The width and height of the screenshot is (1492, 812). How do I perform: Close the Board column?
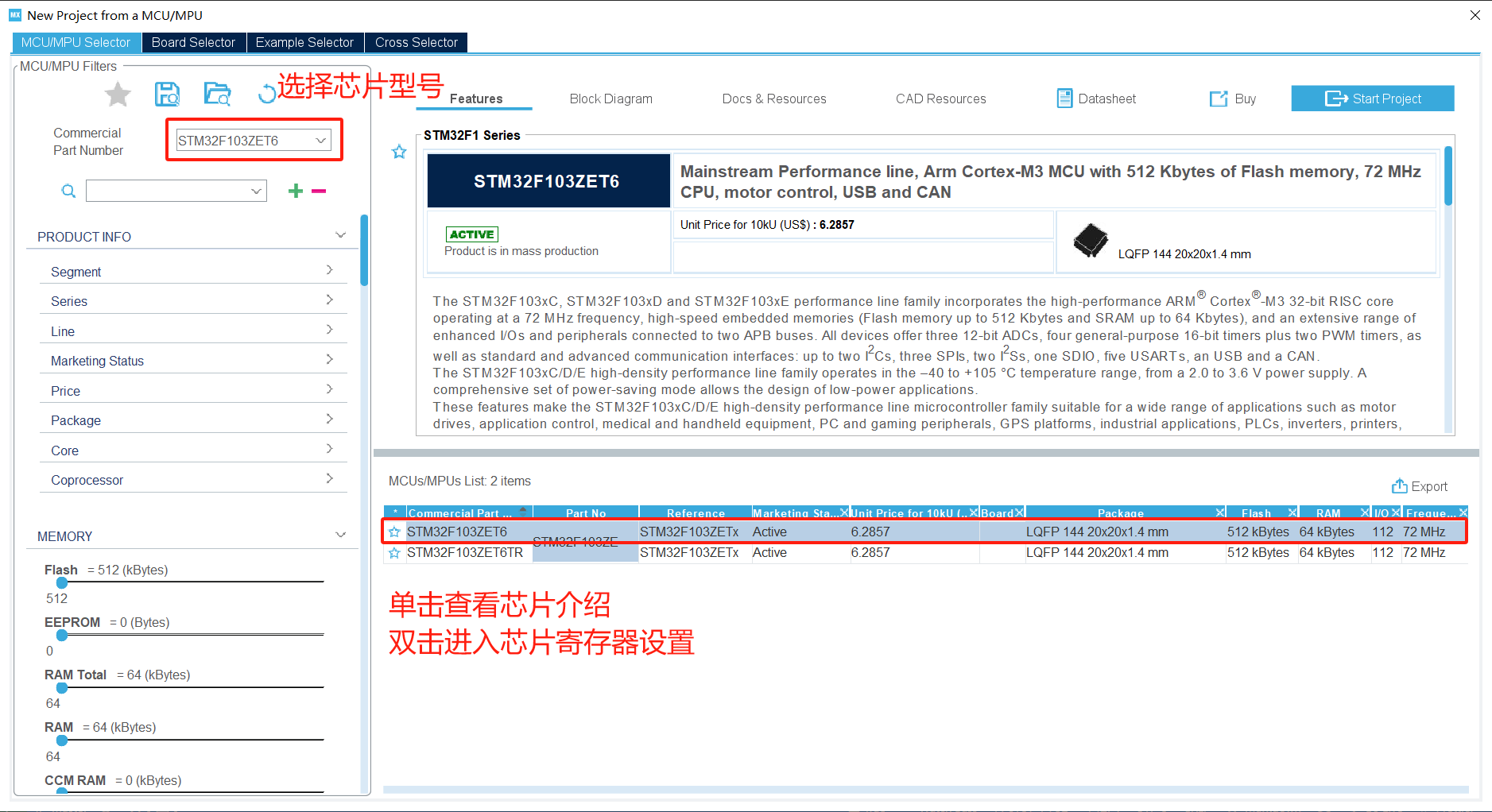1019,512
